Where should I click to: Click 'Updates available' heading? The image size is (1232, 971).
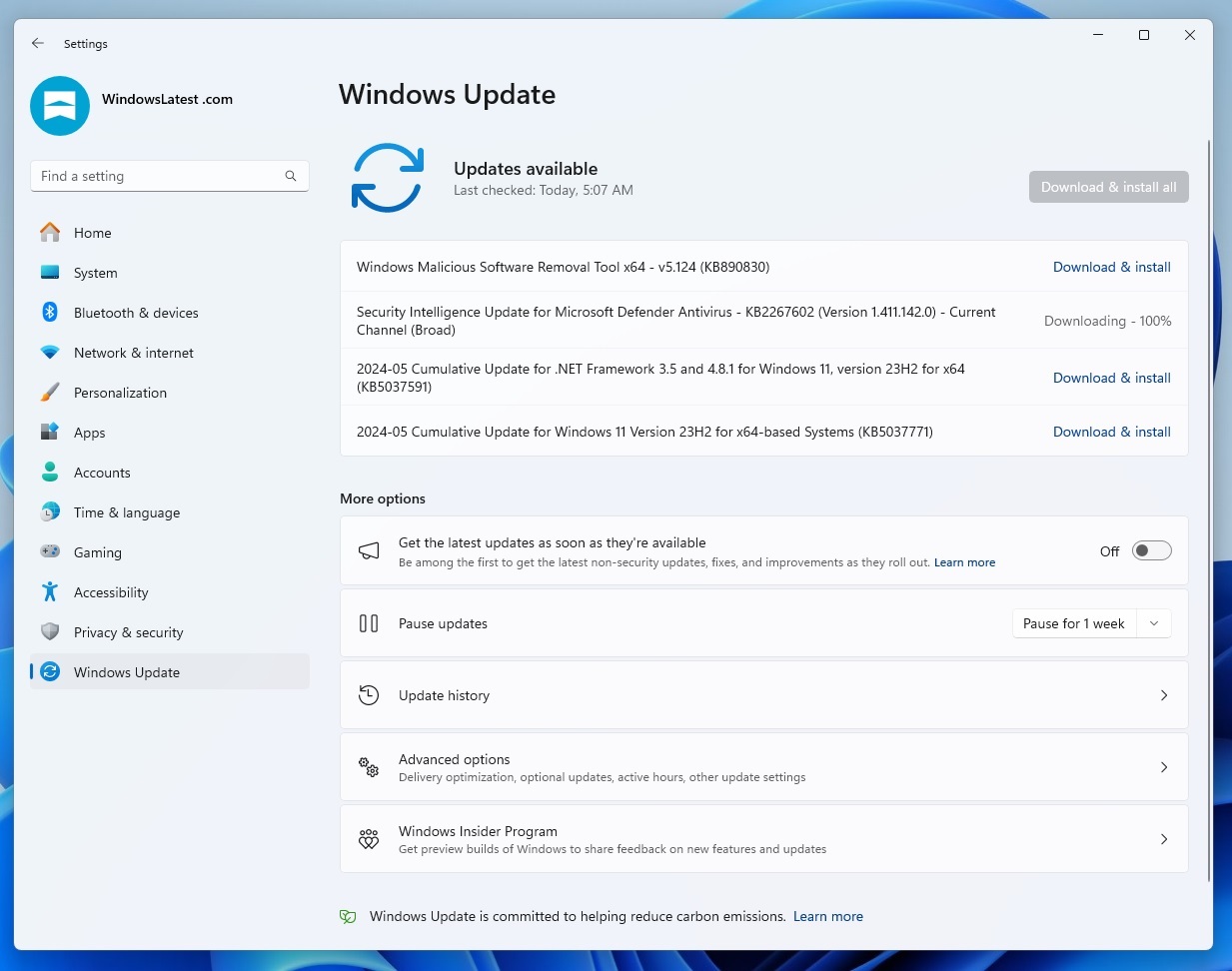coord(526,169)
